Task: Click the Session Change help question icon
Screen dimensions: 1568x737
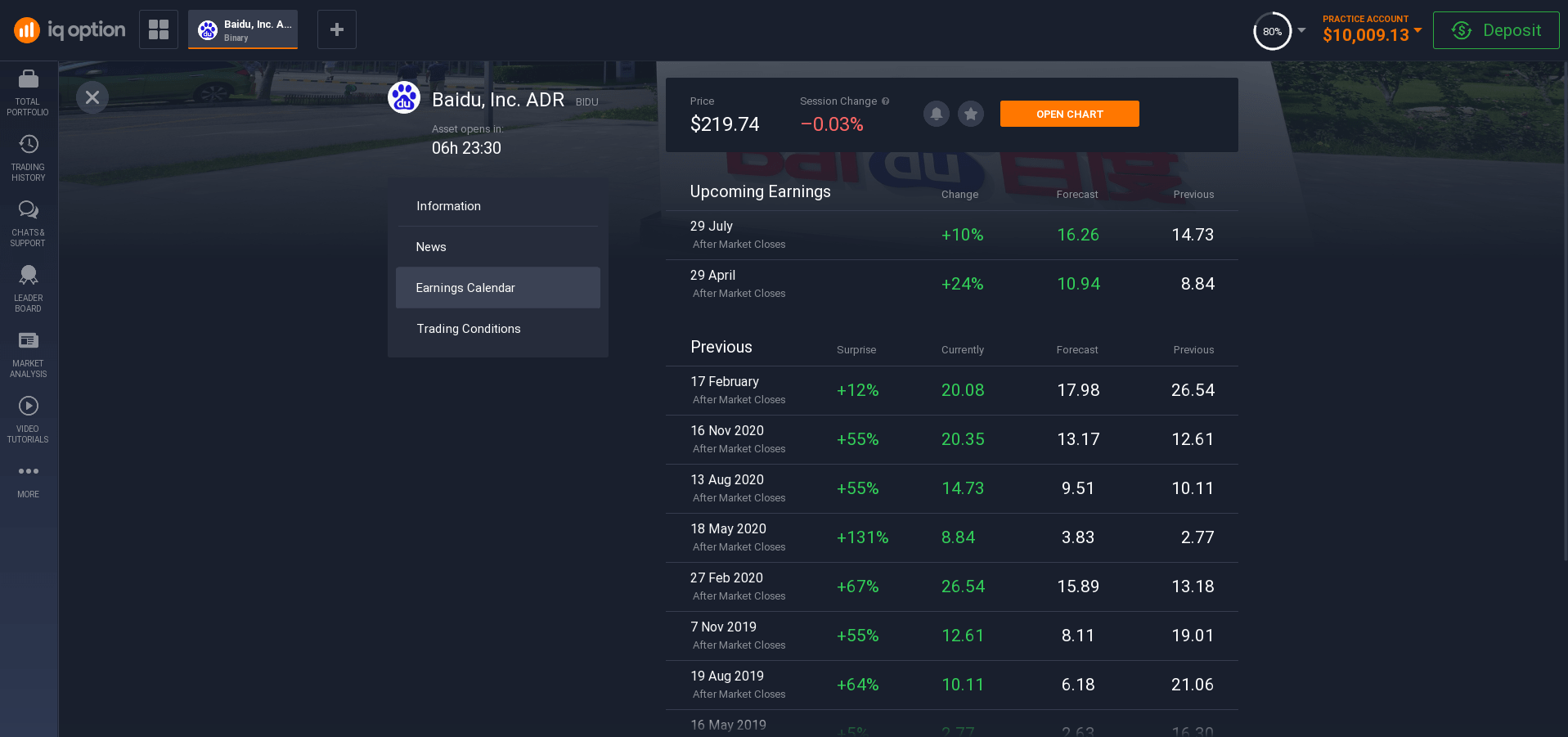Action: [885, 101]
